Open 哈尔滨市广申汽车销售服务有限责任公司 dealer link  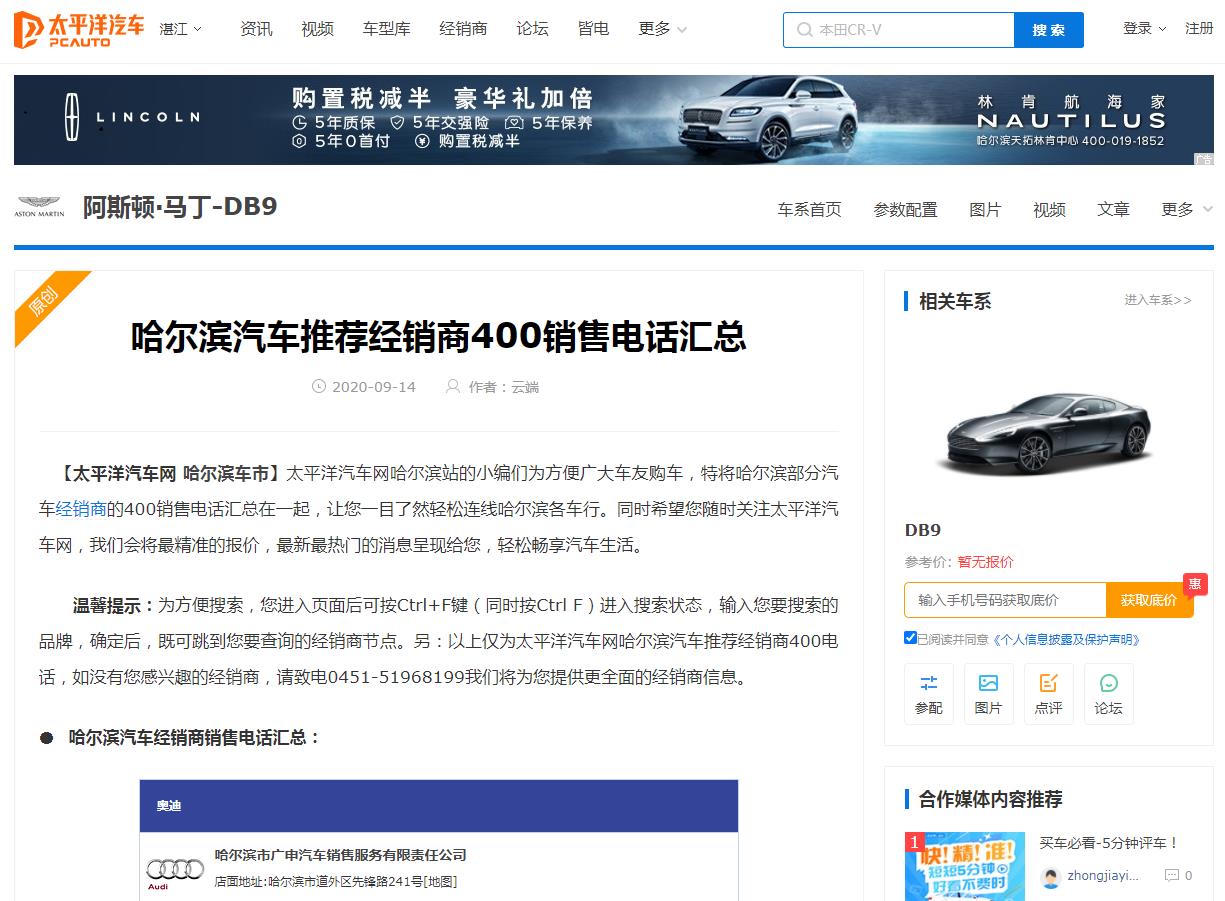[341, 855]
